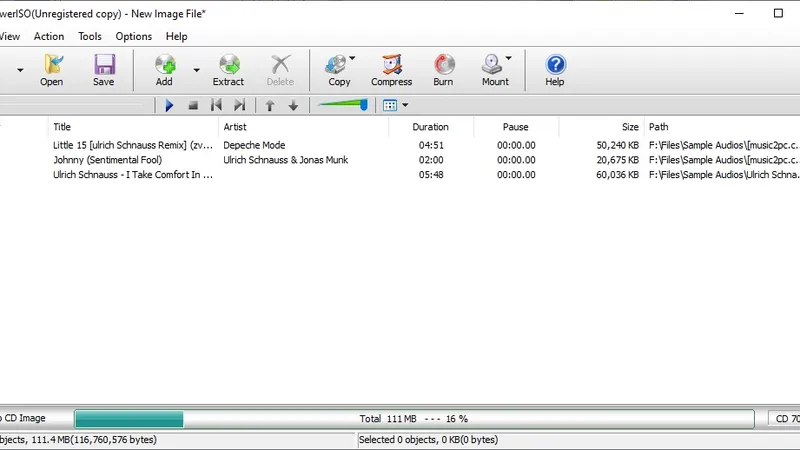Viewport: 800px width, 450px height.
Task: Open Help via blue question icon
Action: (555, 70)
